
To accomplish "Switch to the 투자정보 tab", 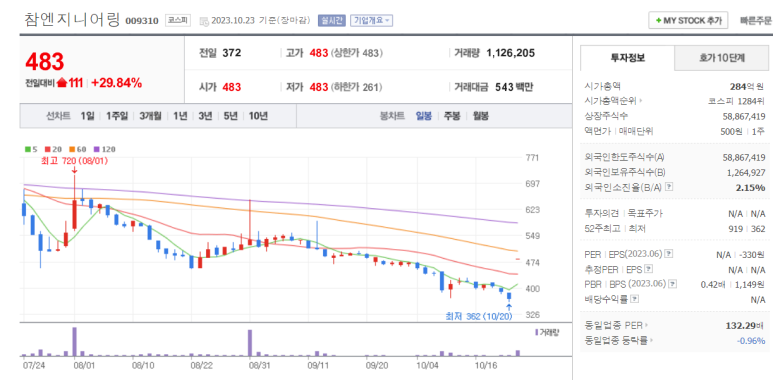I will coord(627,58).
